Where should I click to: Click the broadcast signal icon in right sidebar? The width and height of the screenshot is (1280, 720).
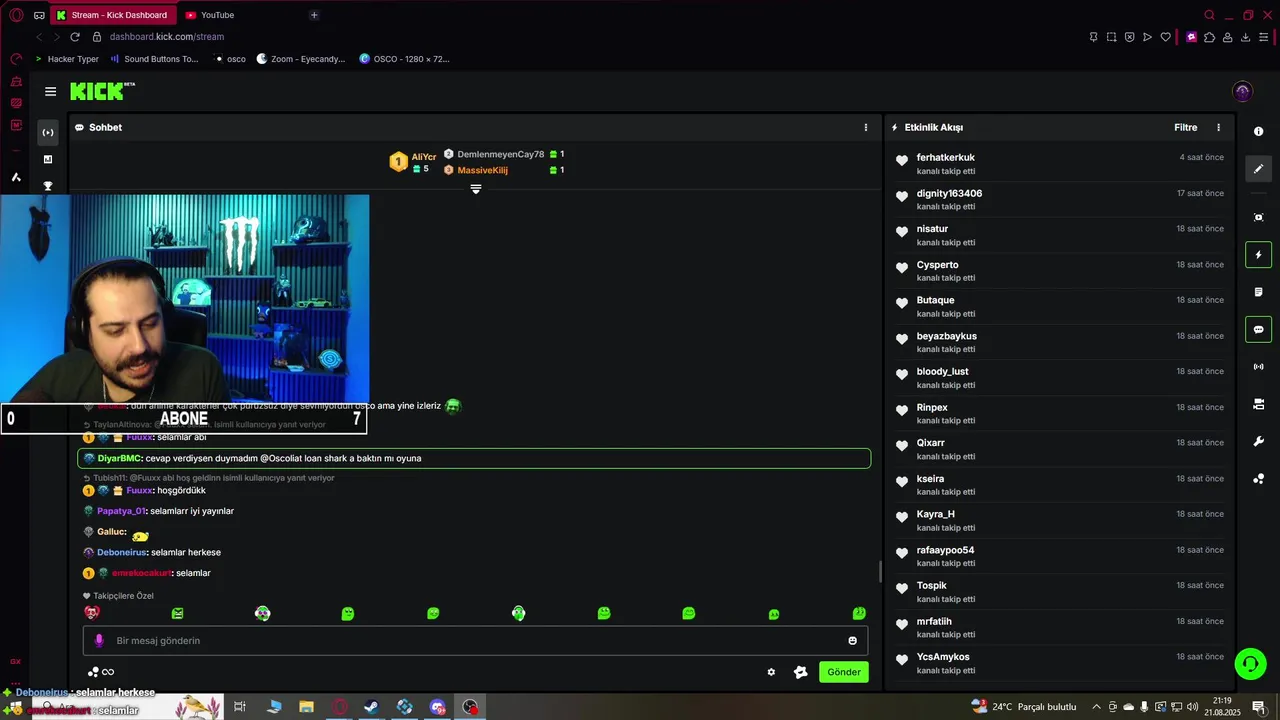click(x=1258, y=367)
